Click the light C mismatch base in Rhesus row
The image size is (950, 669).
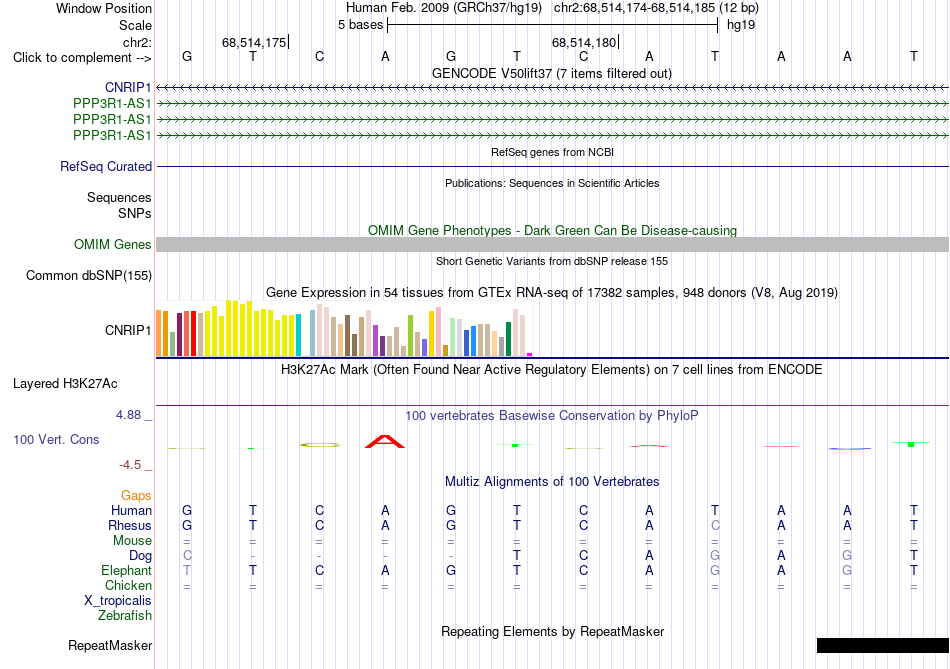coord(715,525)
